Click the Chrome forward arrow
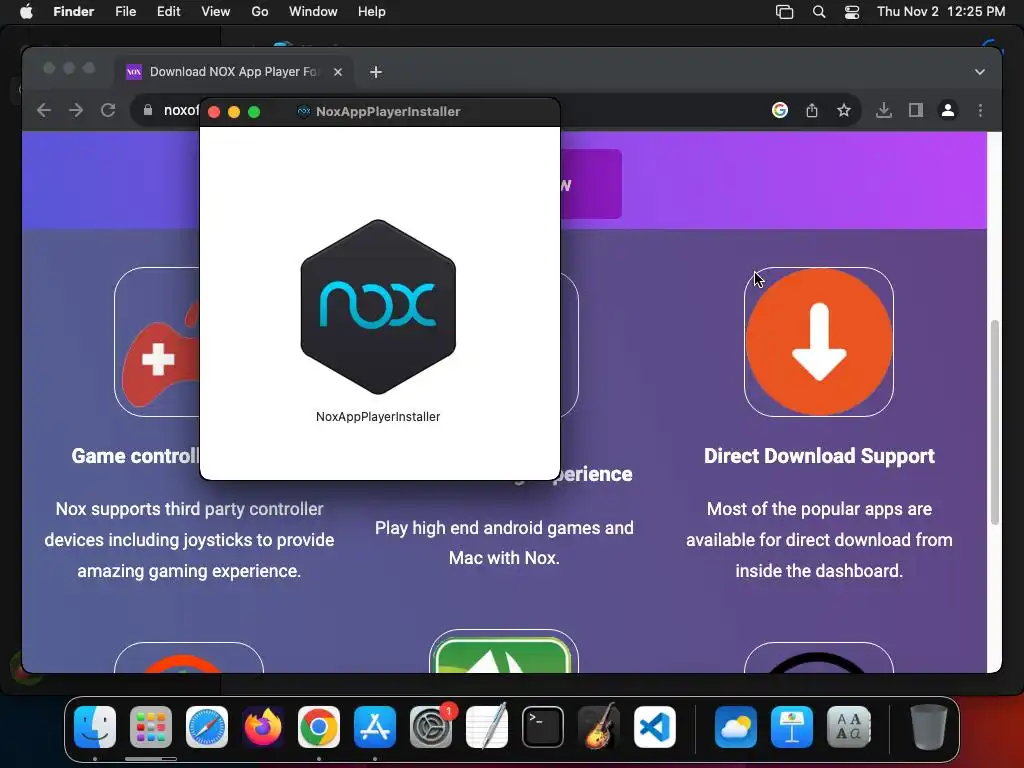1024x768 pixels. tap(76, 110)
